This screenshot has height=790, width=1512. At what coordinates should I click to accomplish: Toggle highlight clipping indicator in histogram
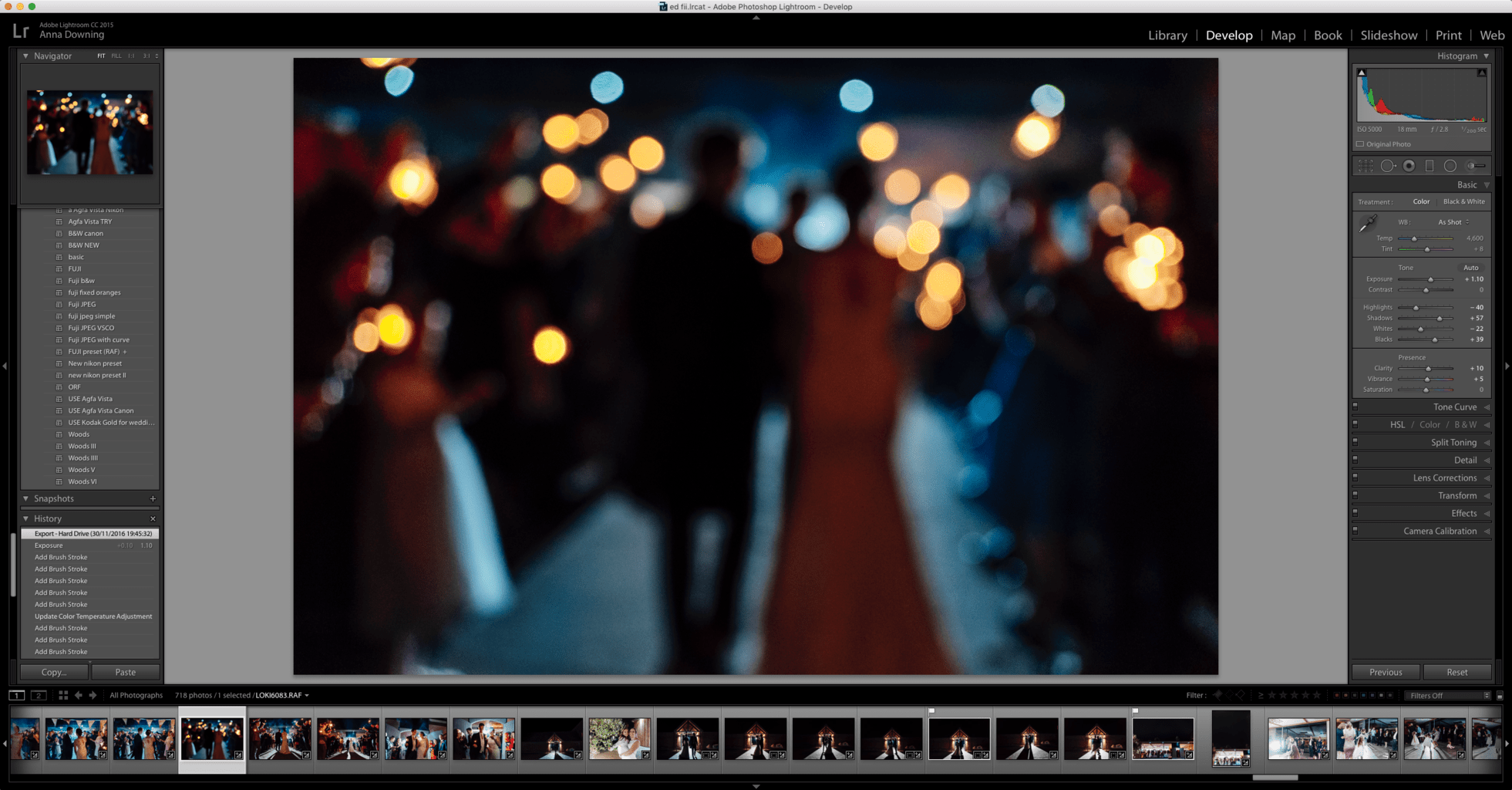pos(1482,73)
